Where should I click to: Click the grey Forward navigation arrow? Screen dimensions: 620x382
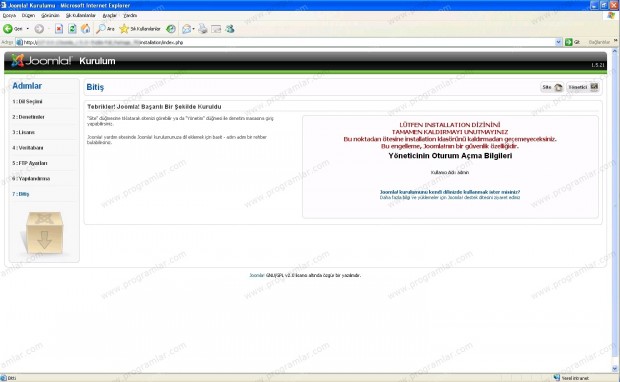pos(39,29)
